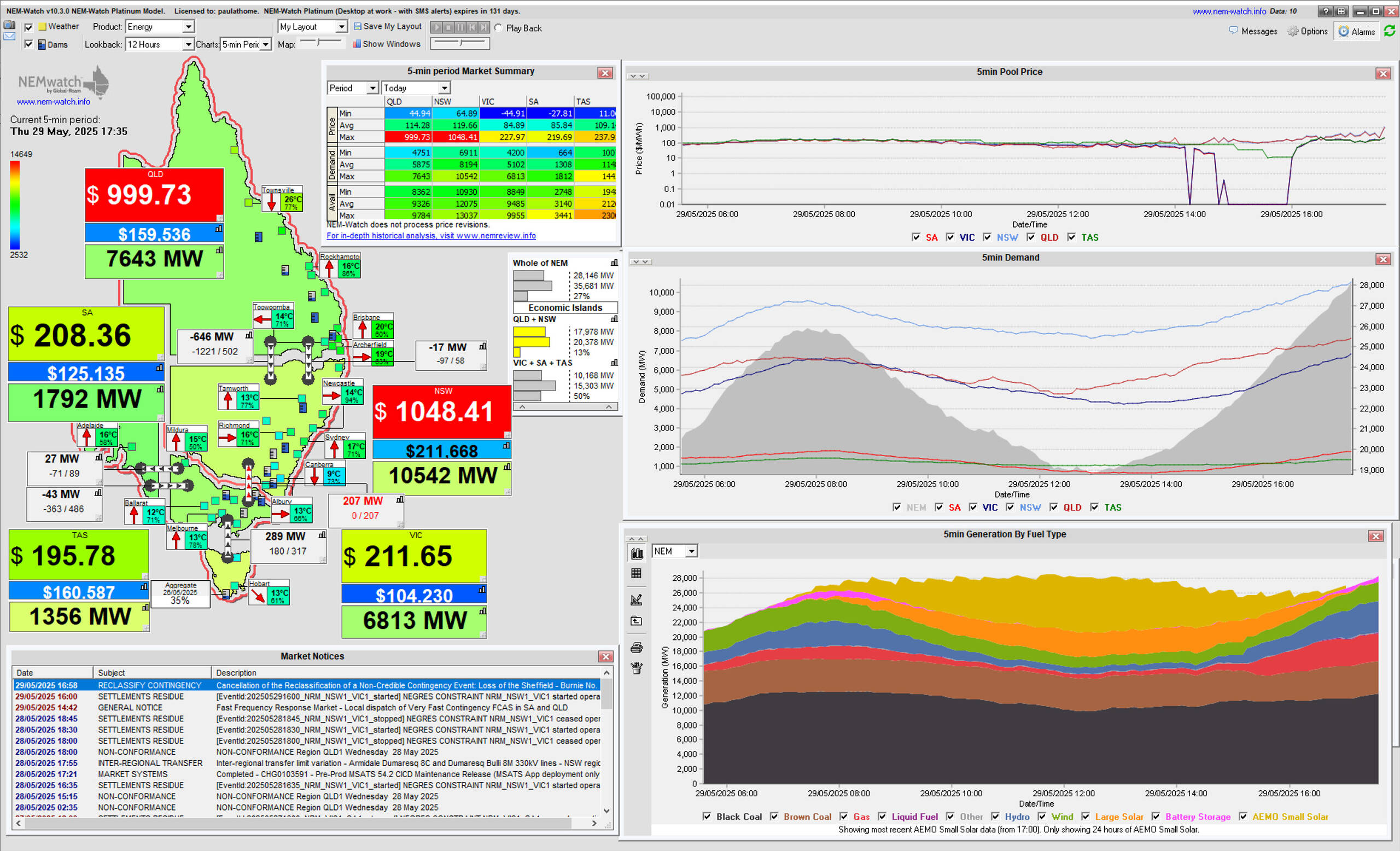Click the Play Back position slider

click(x=460, y=43)
